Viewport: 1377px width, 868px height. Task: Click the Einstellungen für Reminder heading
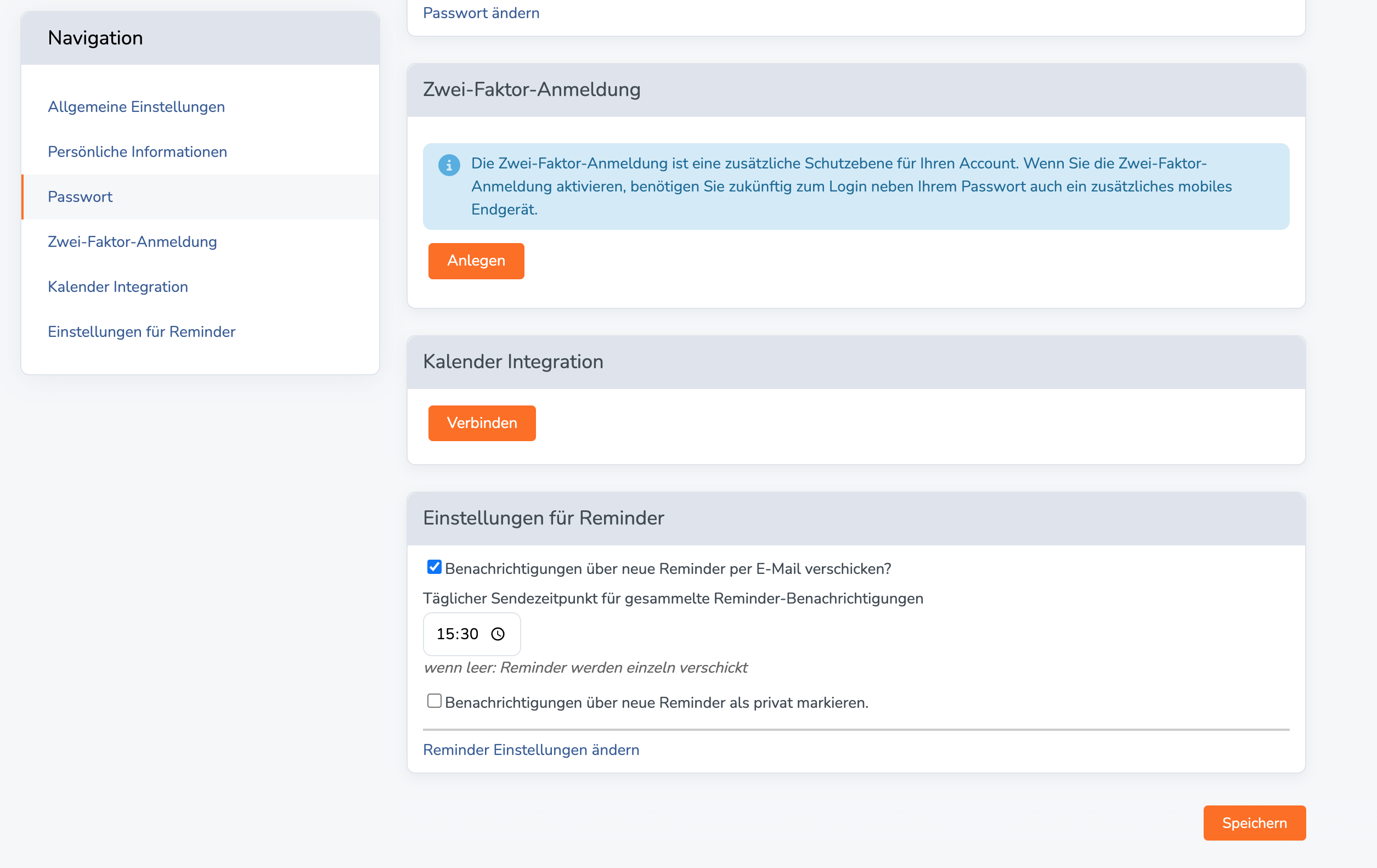(543, 518)
